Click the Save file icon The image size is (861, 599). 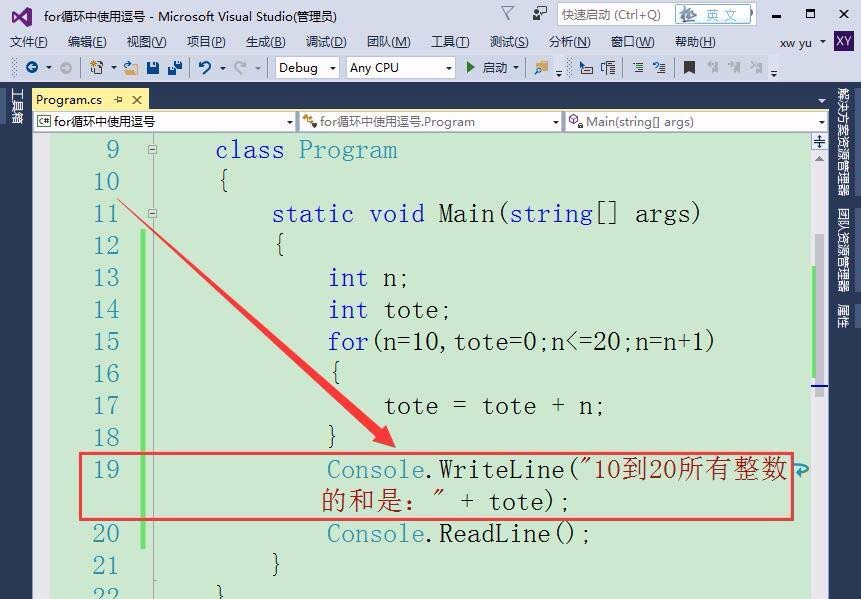(153, 68)
